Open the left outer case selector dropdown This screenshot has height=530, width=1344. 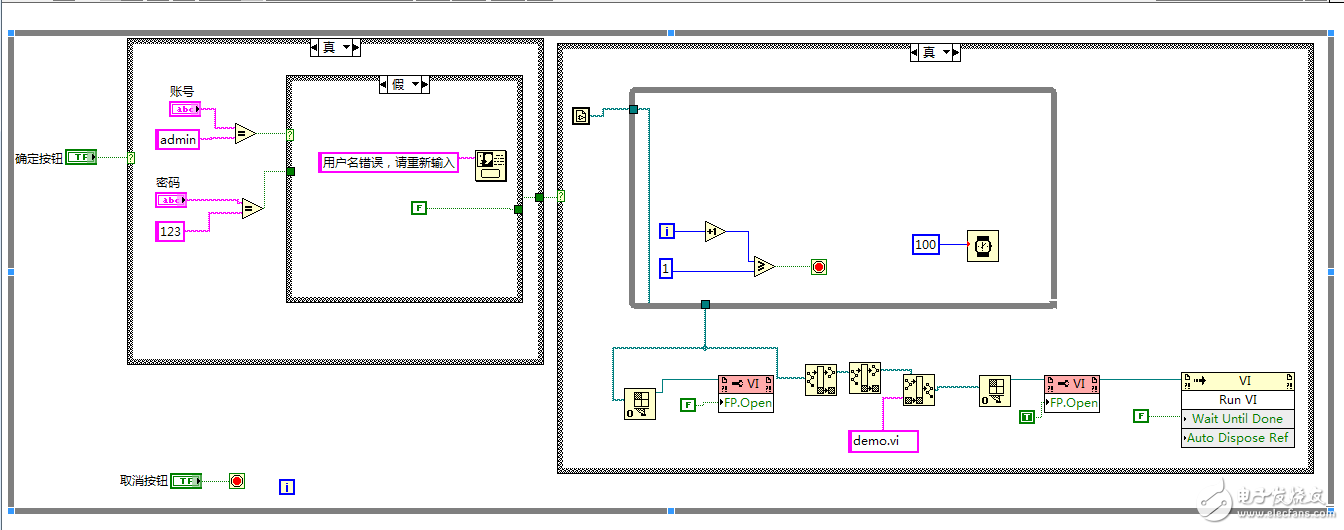tap(335, 47)
